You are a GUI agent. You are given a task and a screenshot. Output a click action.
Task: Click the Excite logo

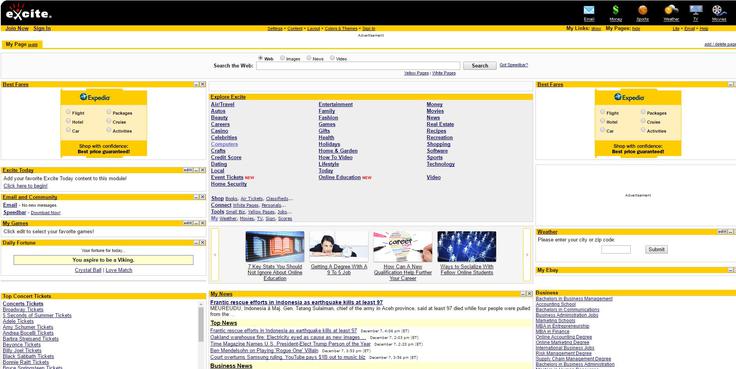tap(28, 13)
